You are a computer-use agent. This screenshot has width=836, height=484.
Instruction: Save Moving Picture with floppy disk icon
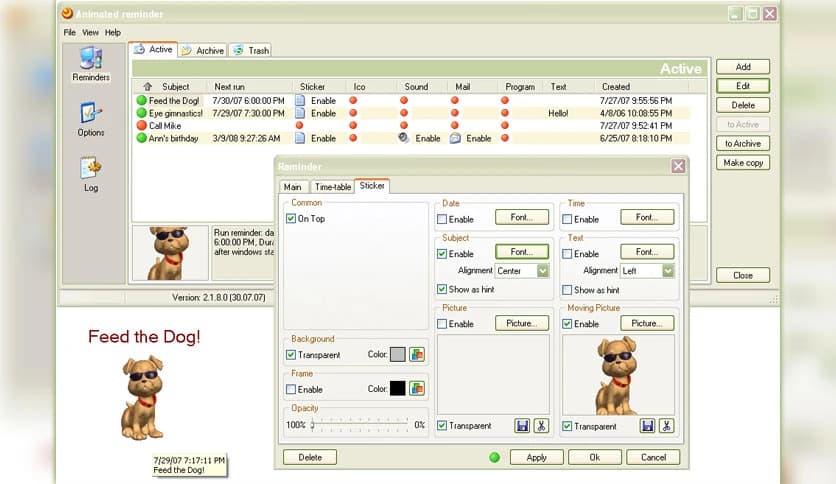(x=647, y=426)
